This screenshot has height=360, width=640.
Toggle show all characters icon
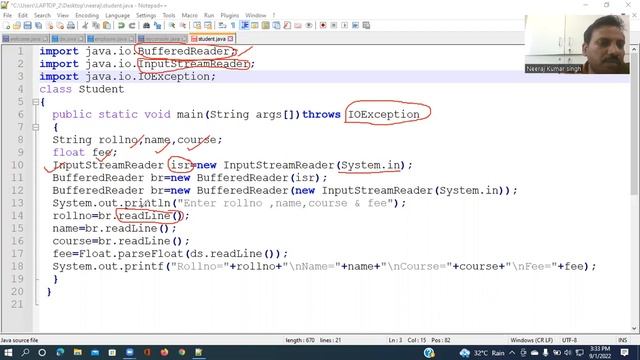[233, 25]
